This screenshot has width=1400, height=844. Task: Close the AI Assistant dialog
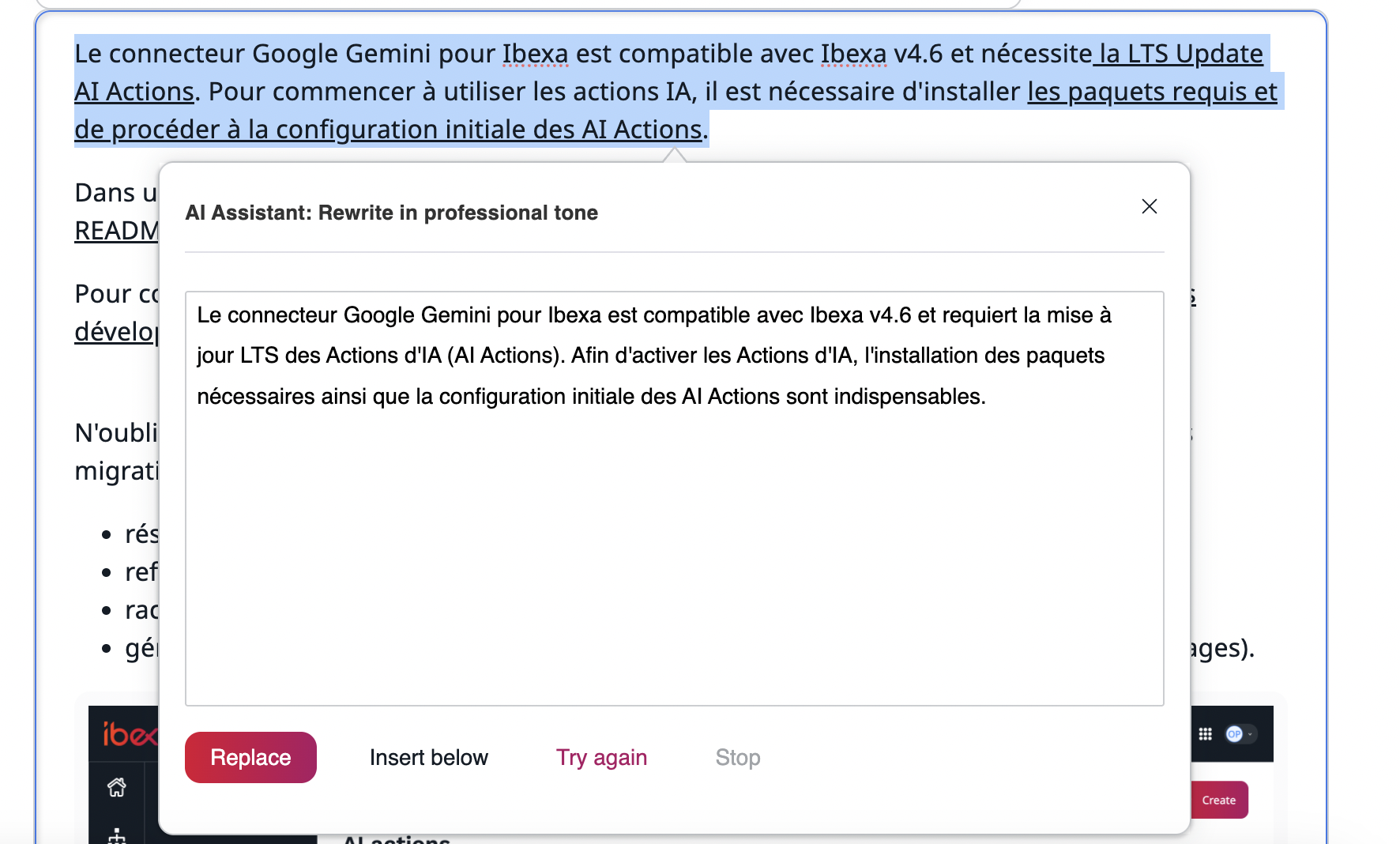[x=1149, y=207]
